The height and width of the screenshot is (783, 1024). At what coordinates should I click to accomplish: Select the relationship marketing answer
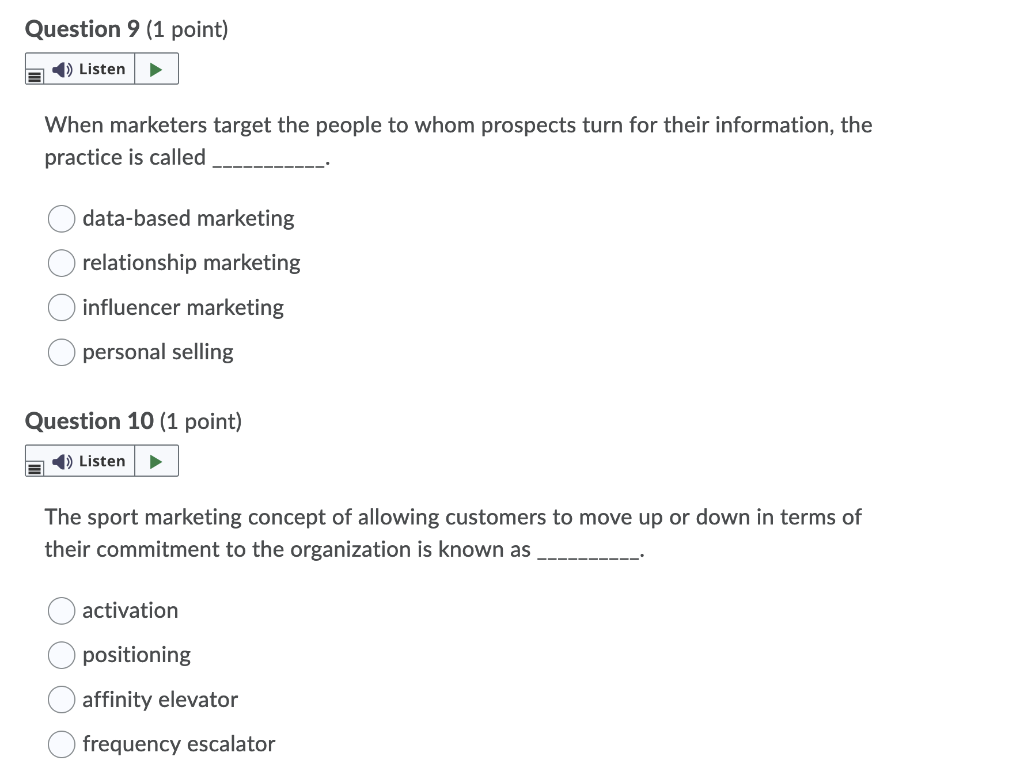(x=61, y=263)
